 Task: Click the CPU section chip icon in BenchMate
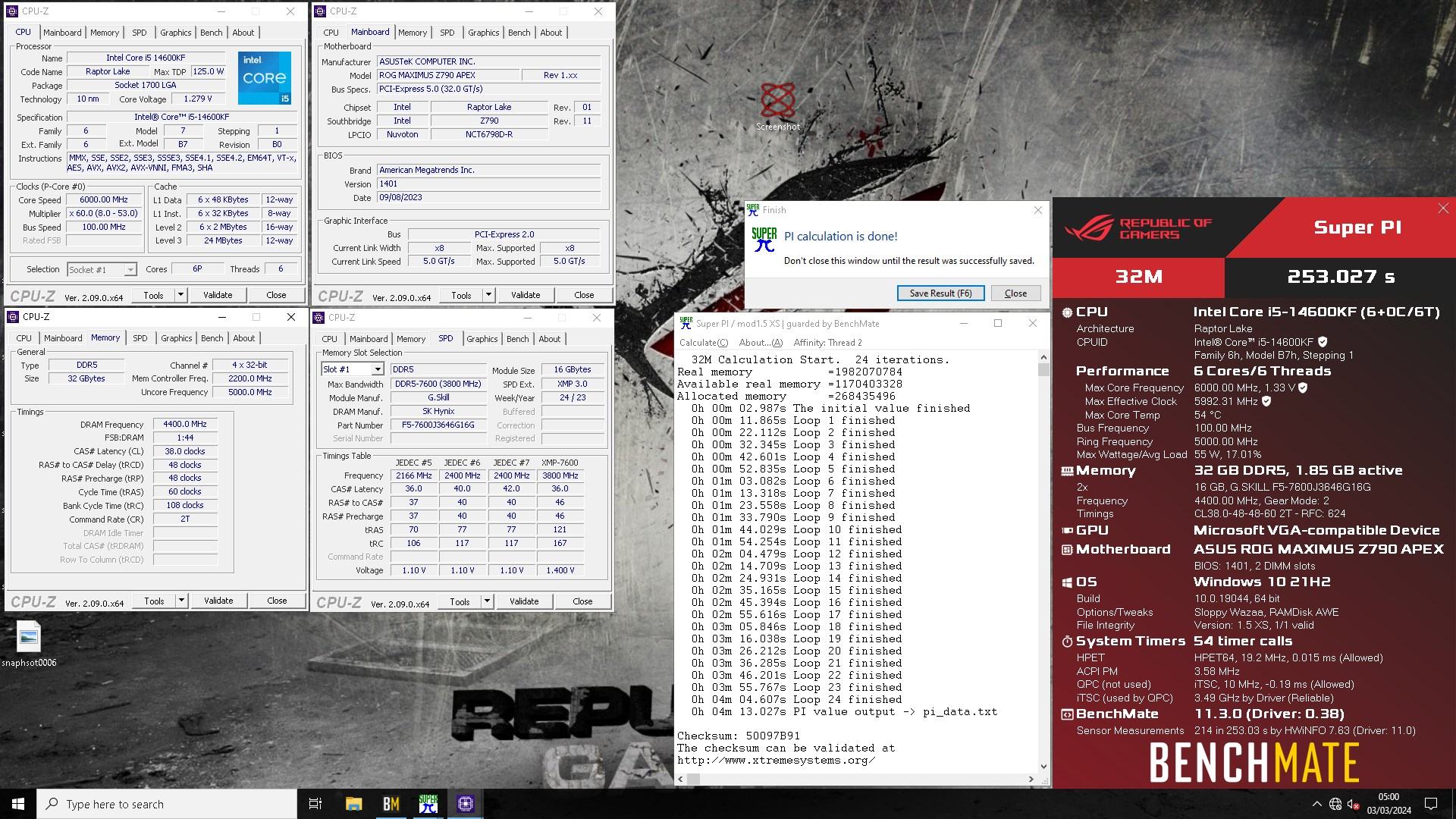1067,312
